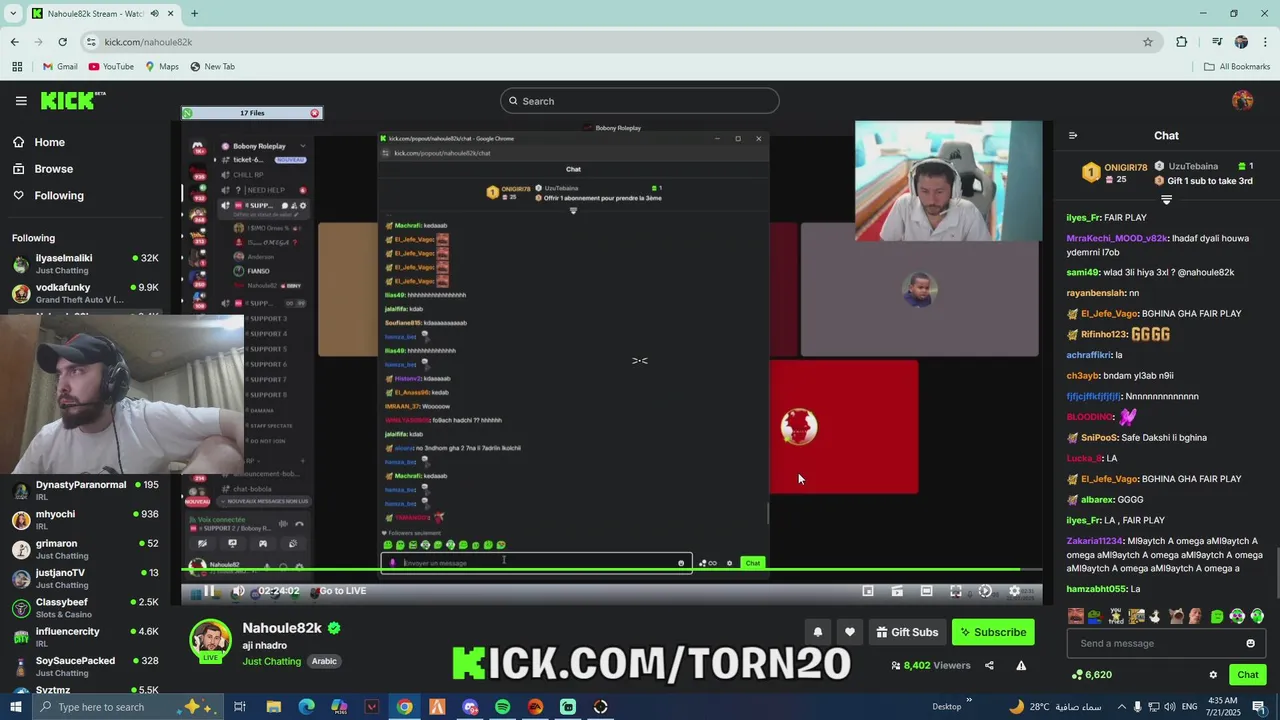Toggle notification bell for Nahoule82k
The image size is (1280, 720).
point(818,632)
